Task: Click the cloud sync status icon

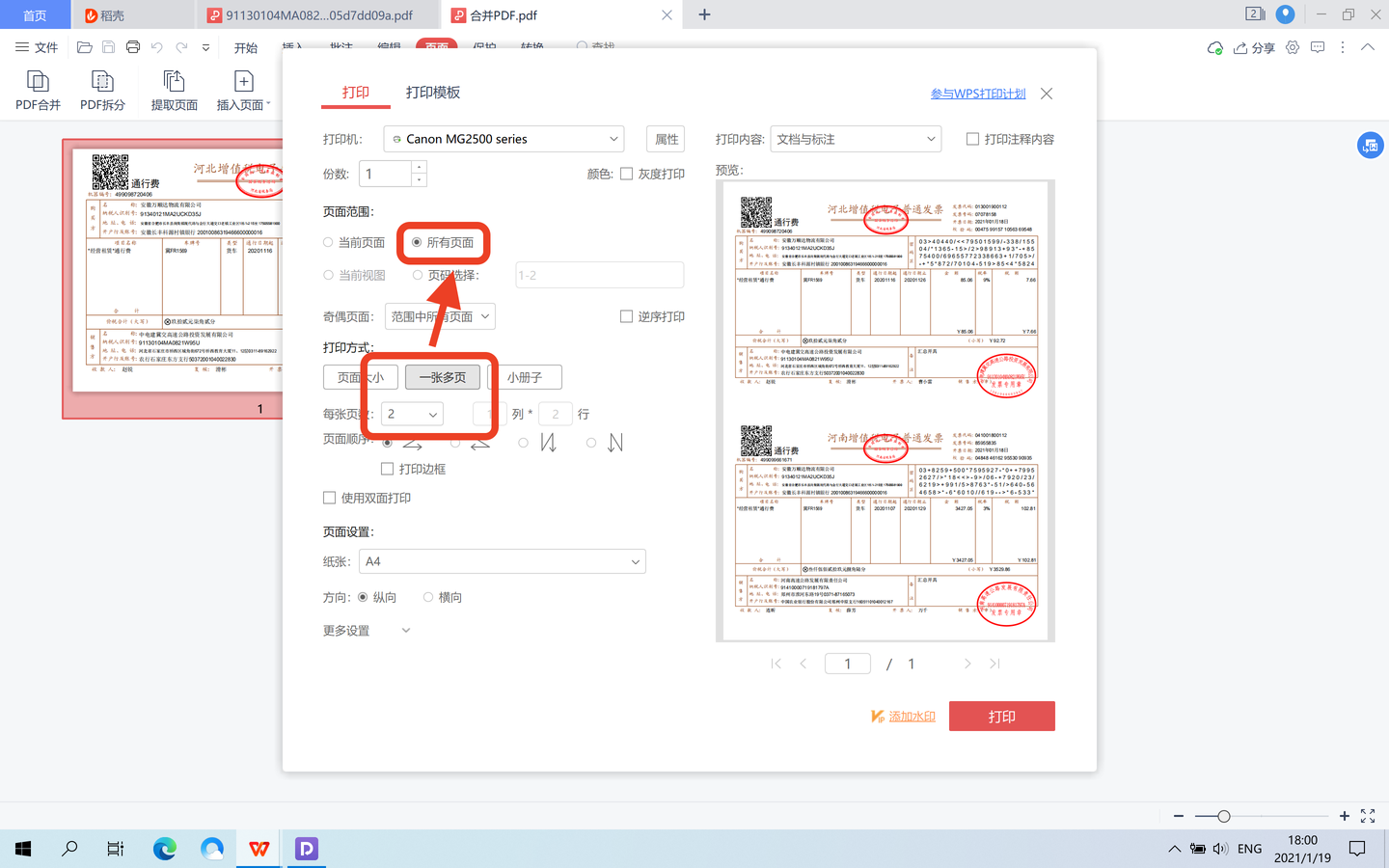Action: (1215, 47)
